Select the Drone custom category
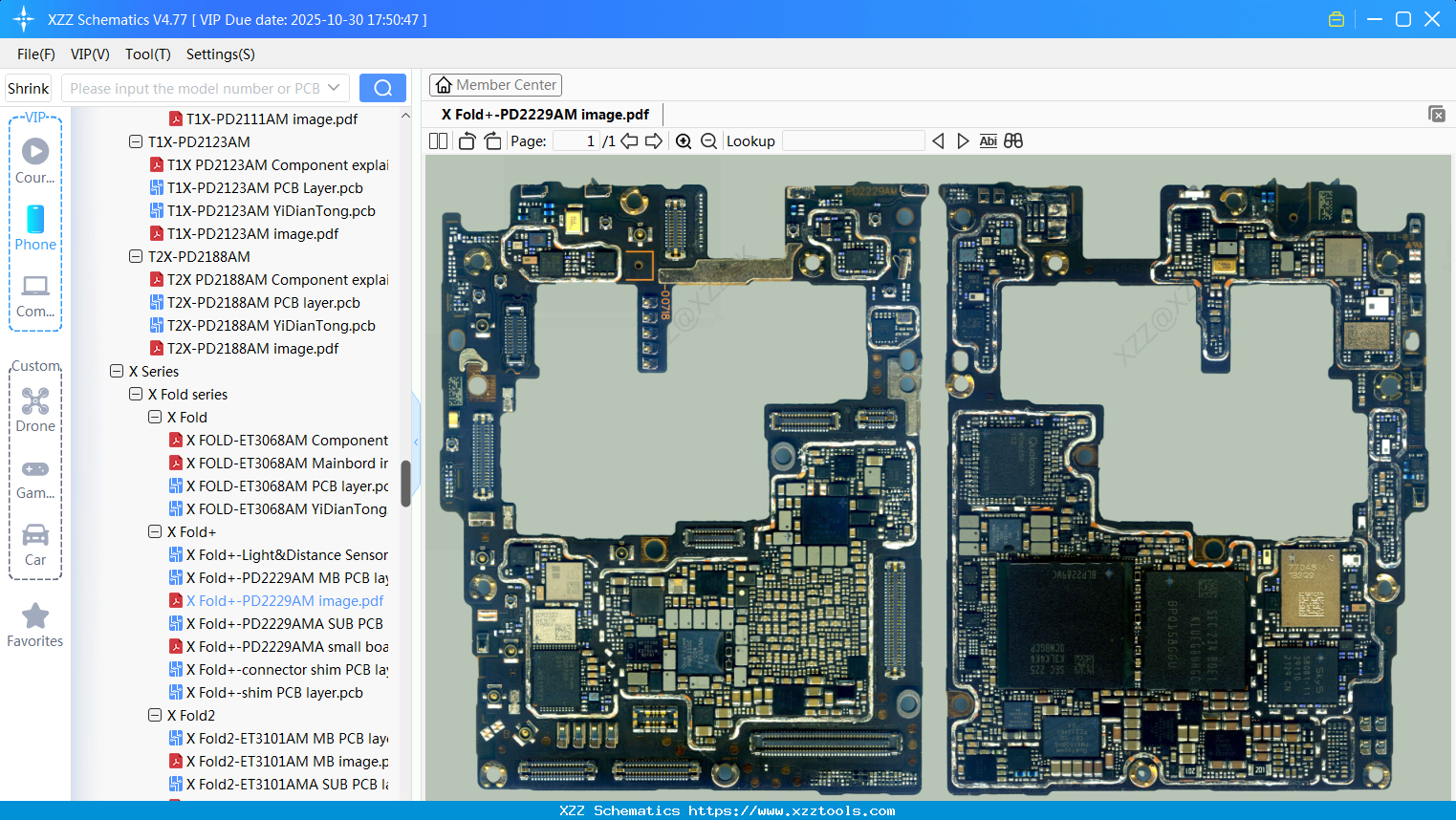 [35, 409]
